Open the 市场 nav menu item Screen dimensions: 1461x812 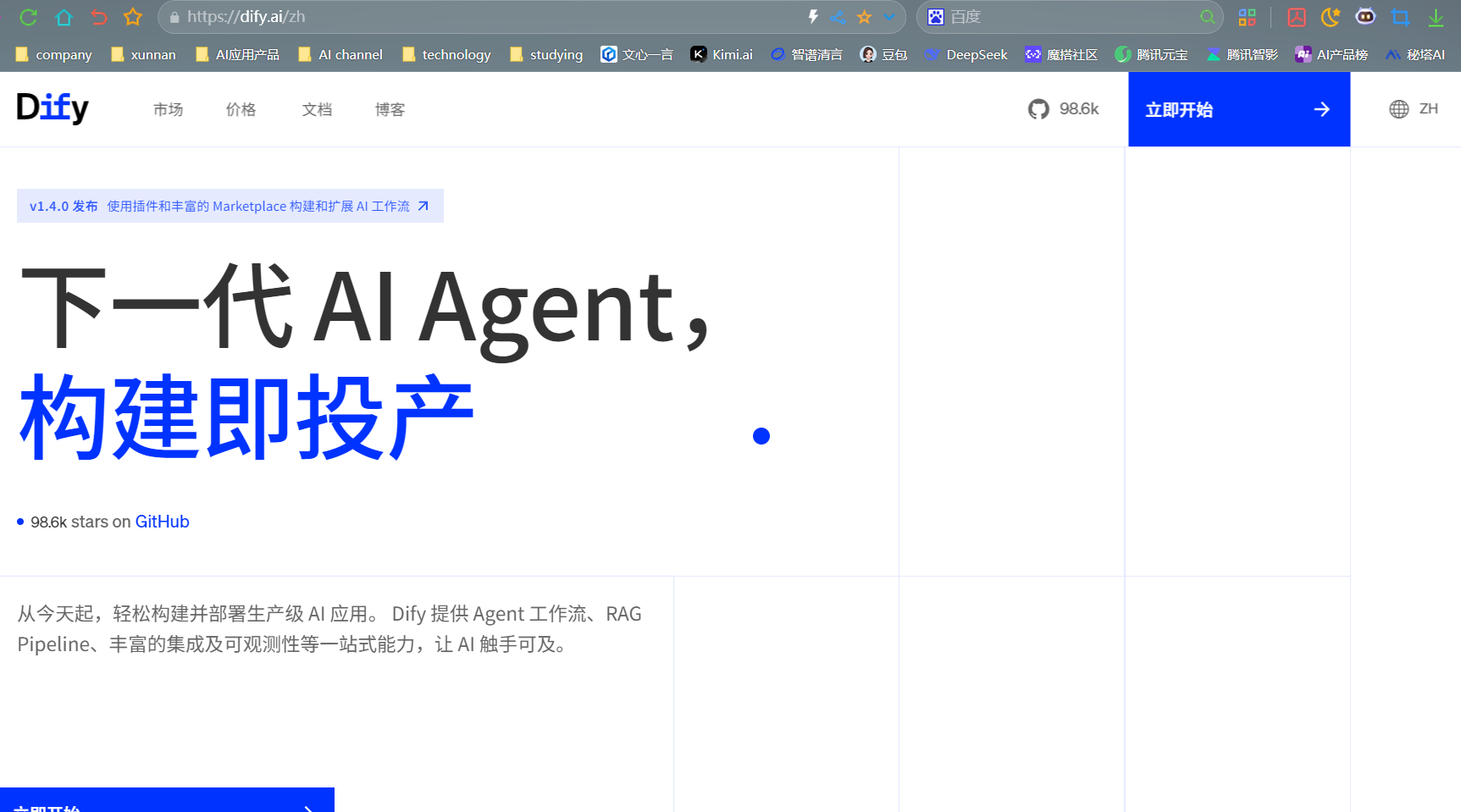[x=168, y=109]
